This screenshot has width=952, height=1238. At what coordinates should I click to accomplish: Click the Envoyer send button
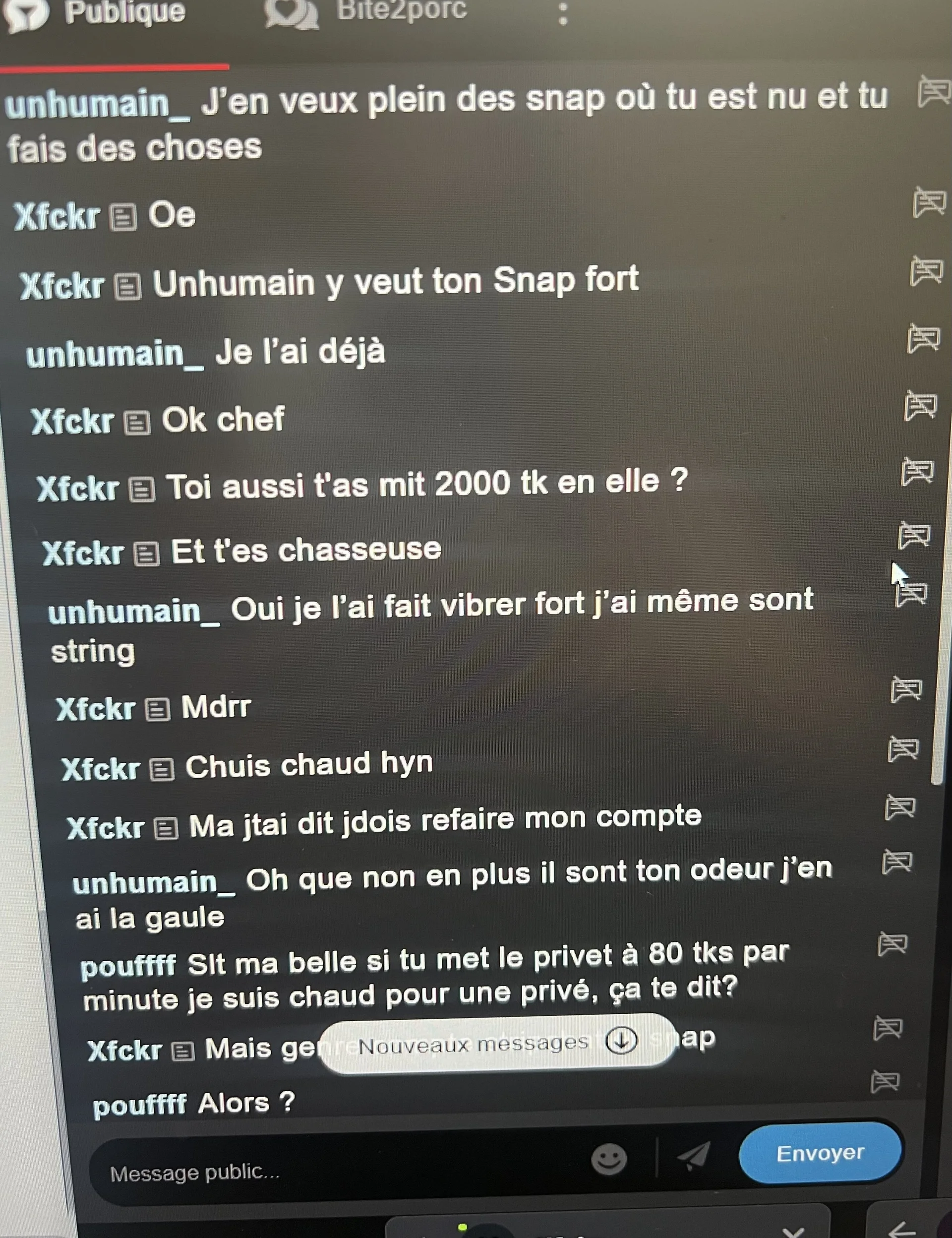820,1153
